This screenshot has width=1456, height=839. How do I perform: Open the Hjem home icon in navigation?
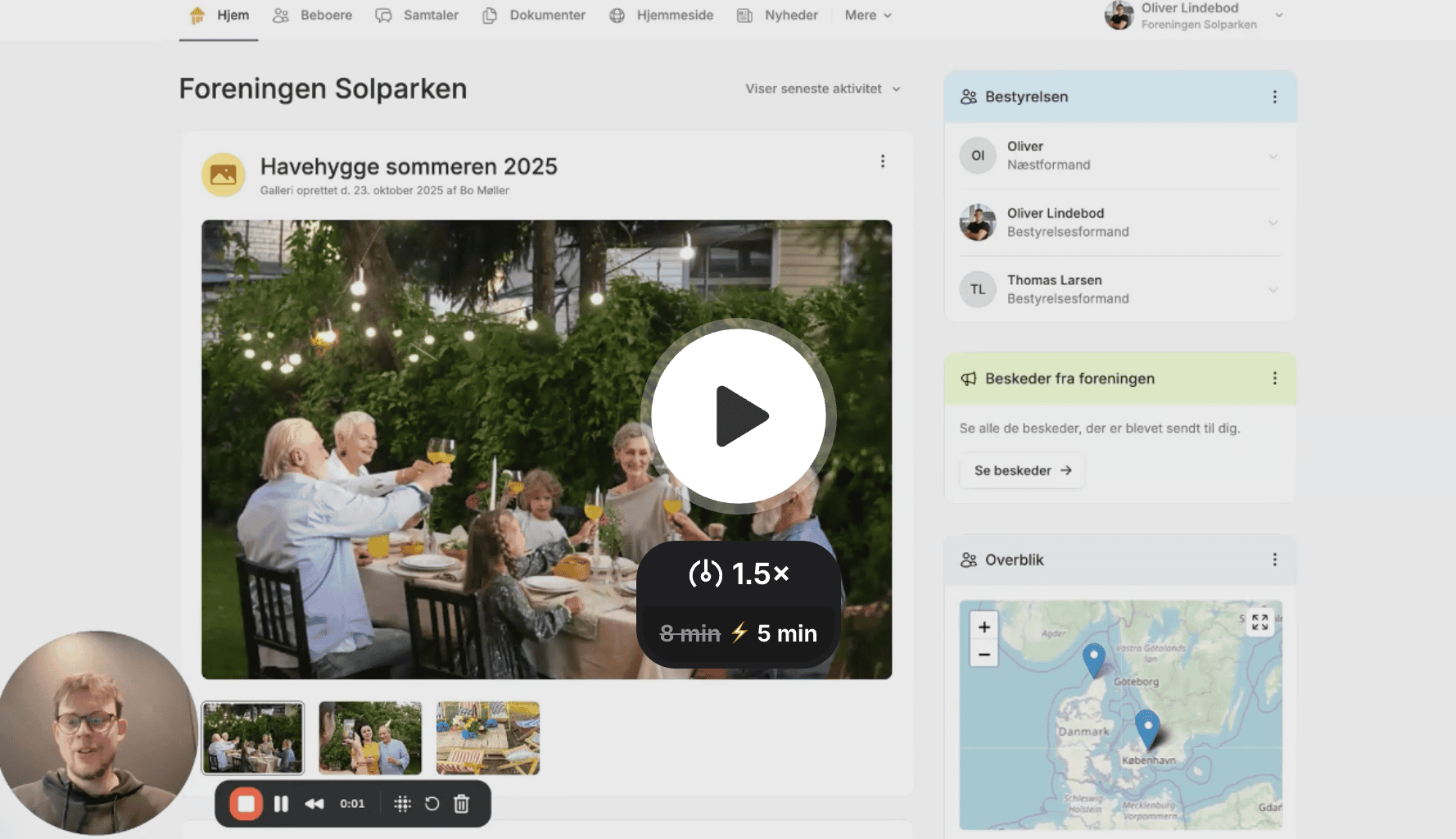point(196,15)
